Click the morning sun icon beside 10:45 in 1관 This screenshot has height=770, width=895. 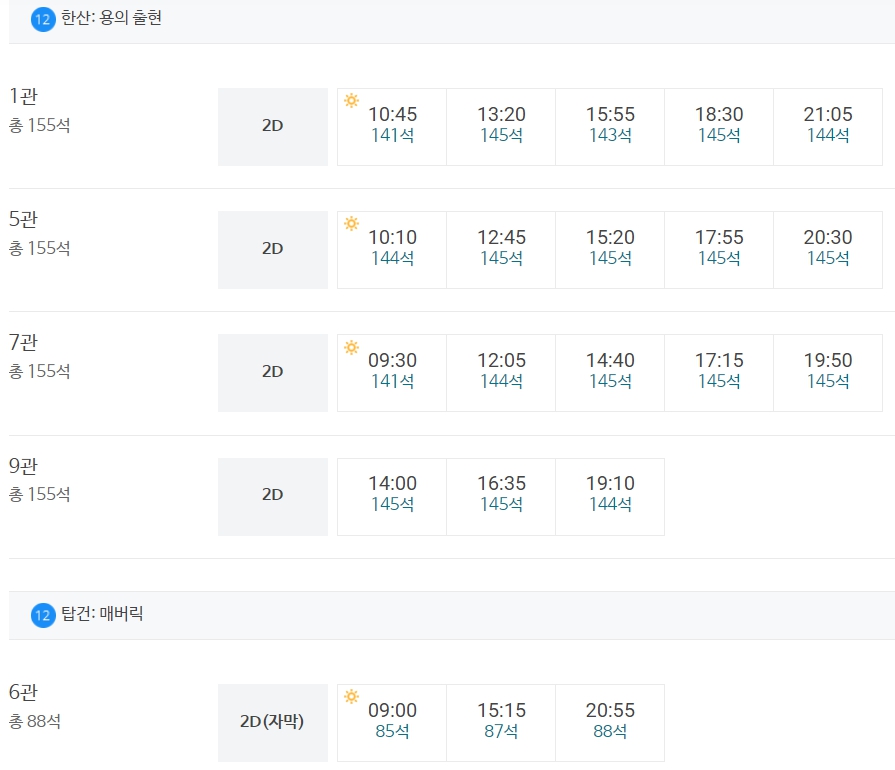pyautogui.click(x=351, y=102)
